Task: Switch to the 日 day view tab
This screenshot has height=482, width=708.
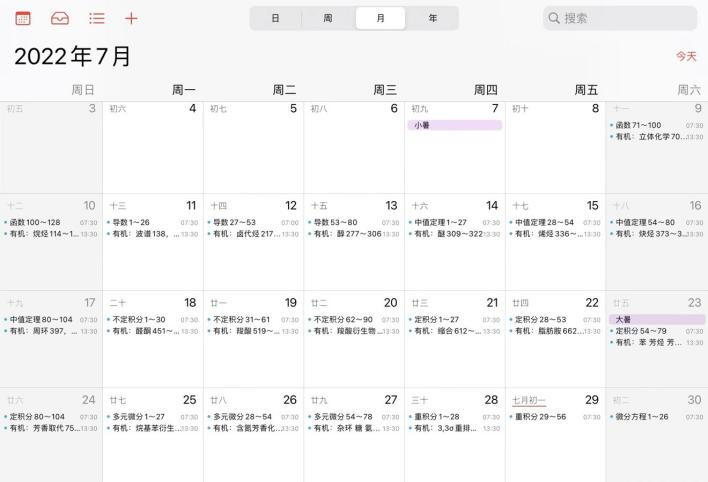Action: 276,18
